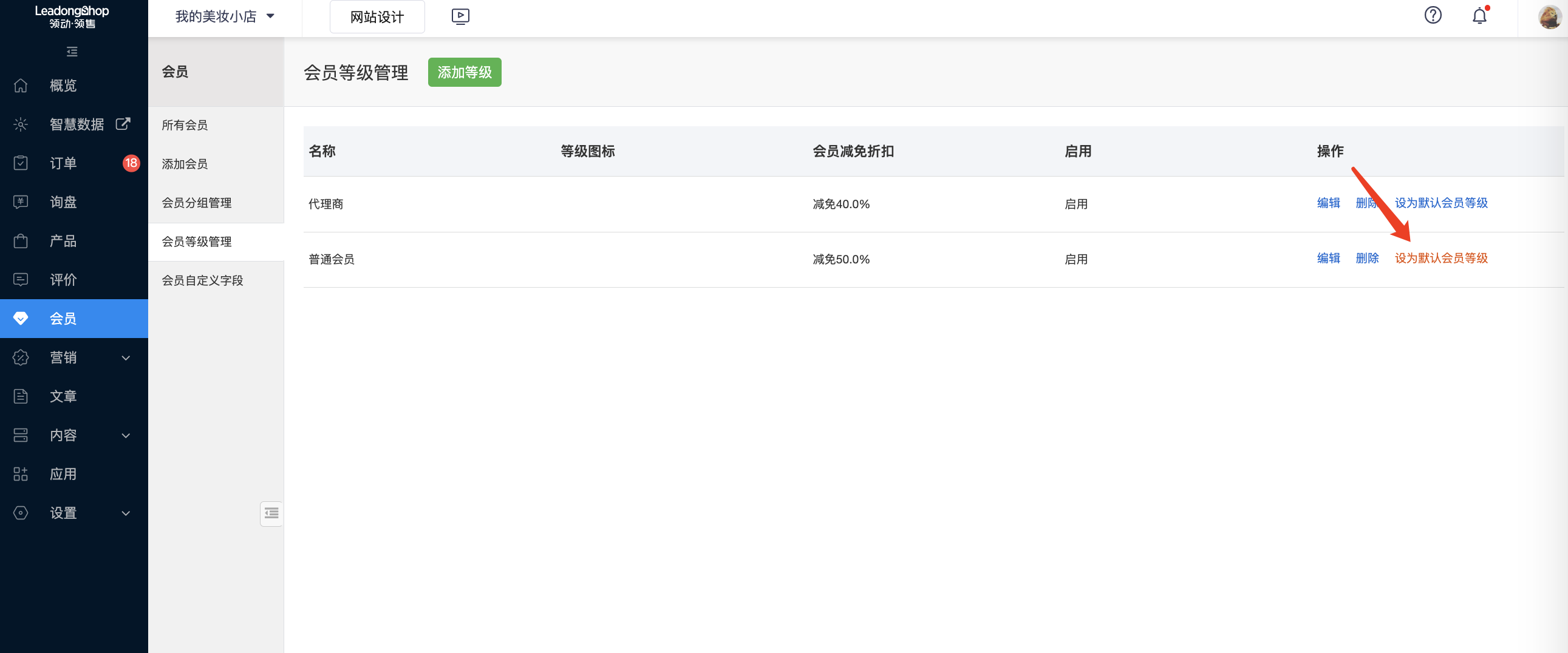Screen dimensions: 1568x653
Task: Expand the 营销 marketing menu
Action: [63, 357]
